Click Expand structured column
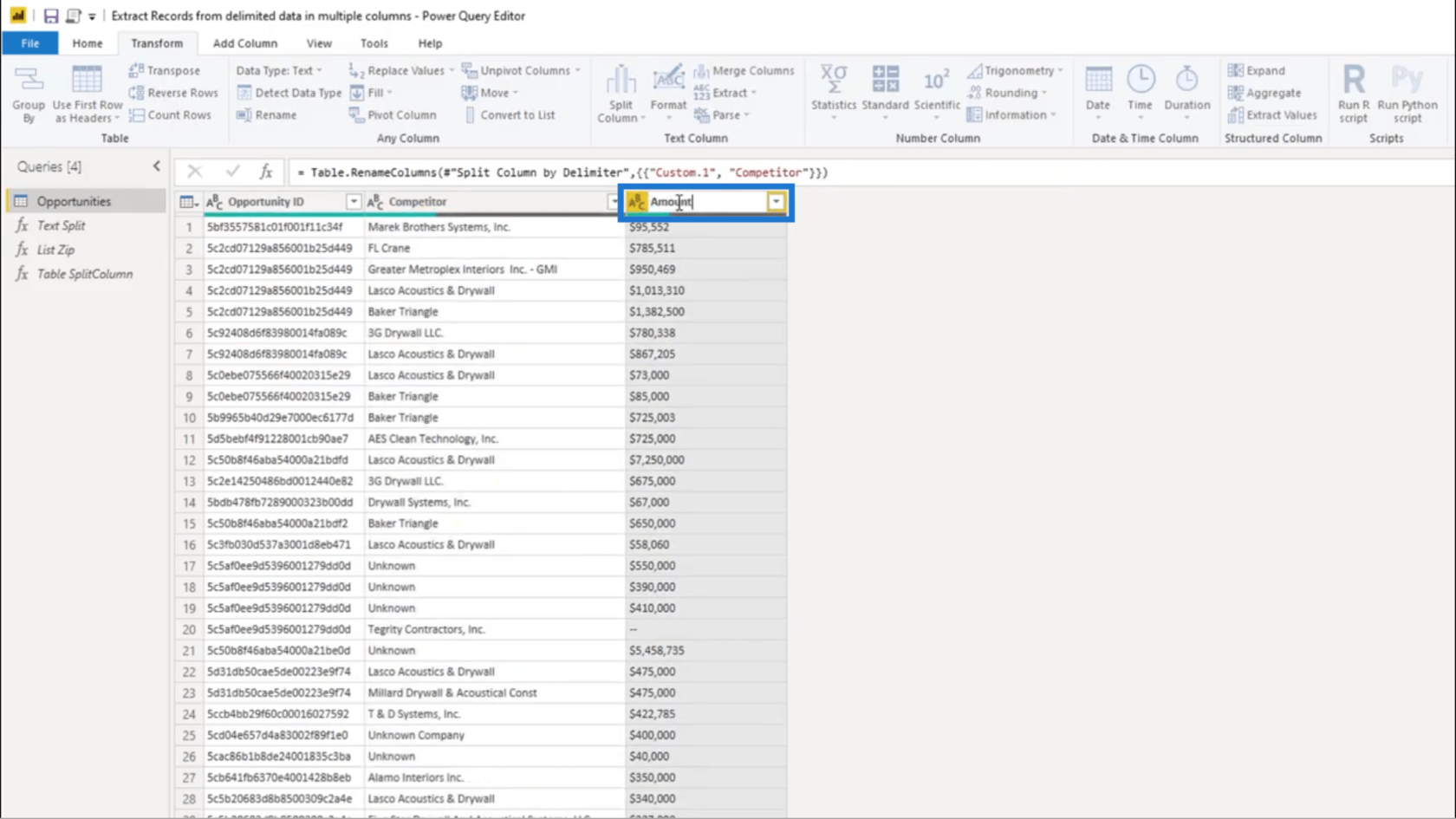 point(1257,70)
